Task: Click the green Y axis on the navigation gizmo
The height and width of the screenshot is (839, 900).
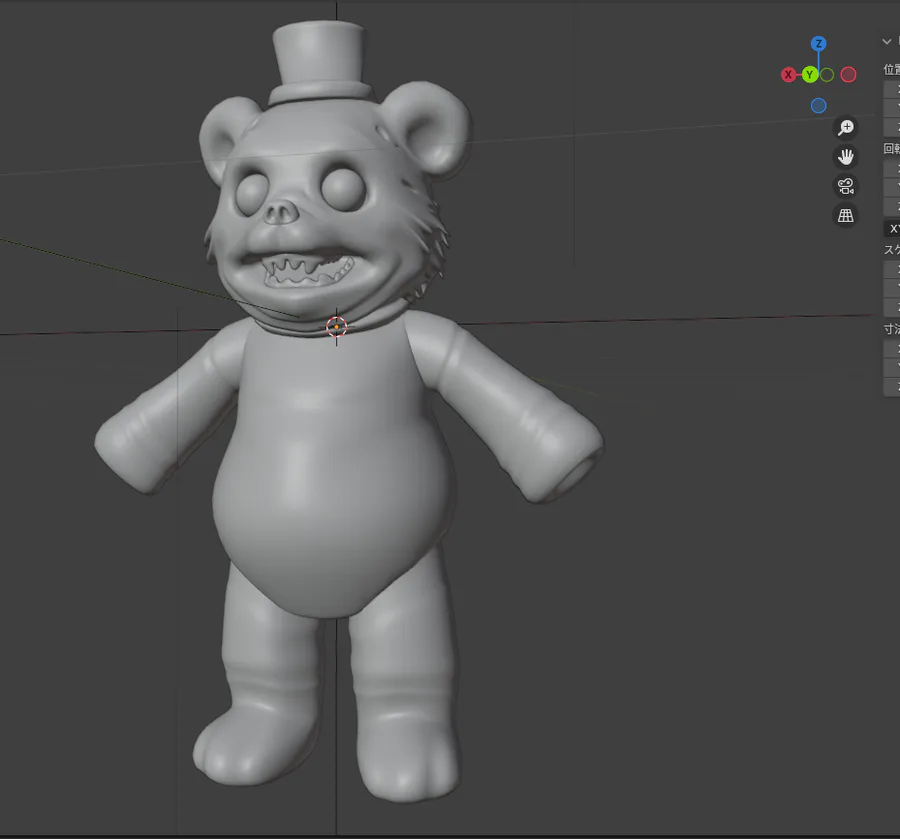Action: [x=810, y=75]
